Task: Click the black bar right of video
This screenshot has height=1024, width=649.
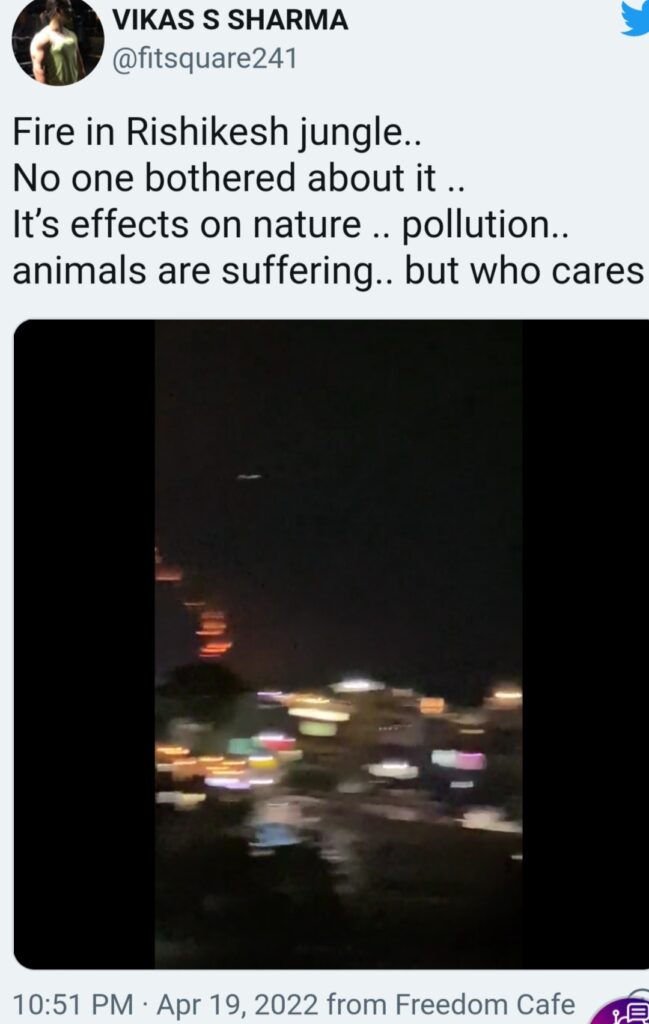Action: [586, 644]
